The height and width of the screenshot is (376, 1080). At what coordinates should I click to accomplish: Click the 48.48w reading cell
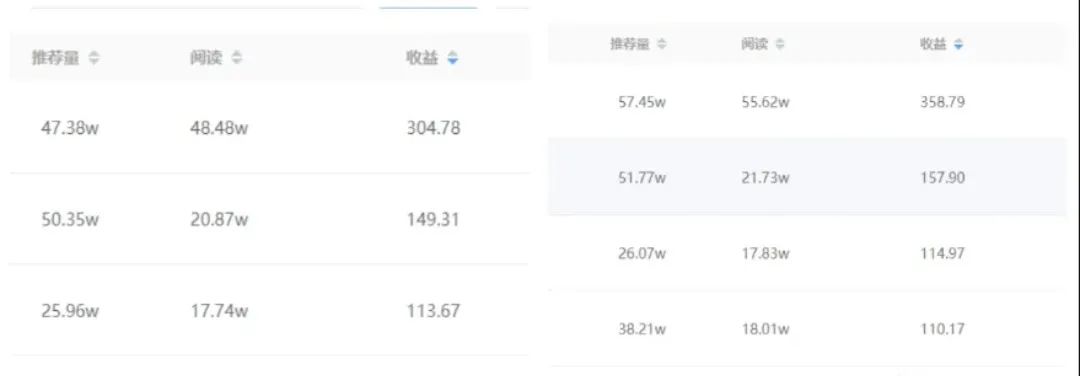click(219, 128)
